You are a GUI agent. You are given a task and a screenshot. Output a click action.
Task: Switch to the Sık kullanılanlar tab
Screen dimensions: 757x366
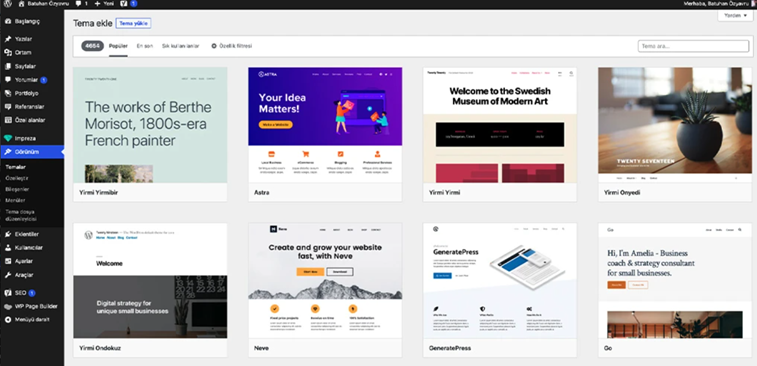tap(181, 46)
